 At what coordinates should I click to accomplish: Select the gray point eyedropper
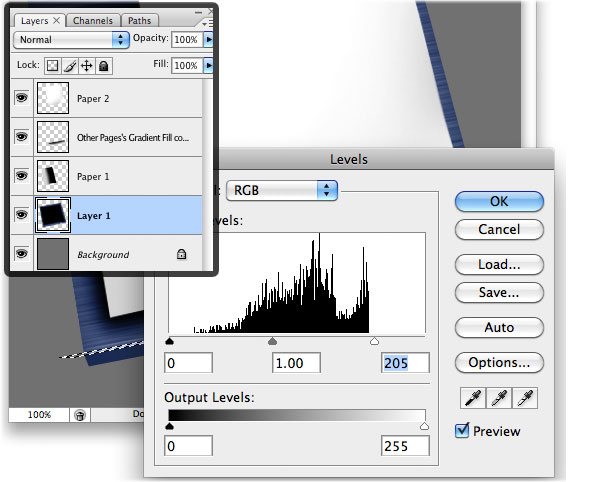point(499,398)
